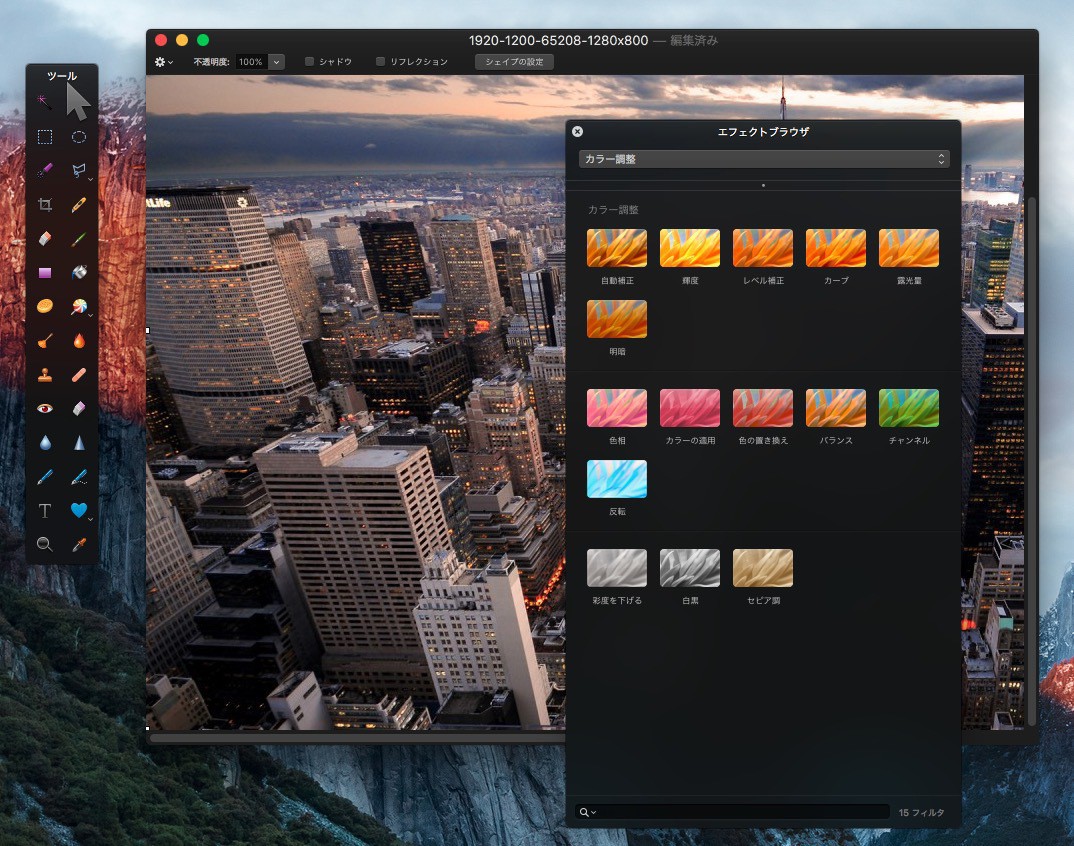This screenshot has width=1074, height=846.
Task: Open the 輝度 effect thumbnail
Action: 690,247
